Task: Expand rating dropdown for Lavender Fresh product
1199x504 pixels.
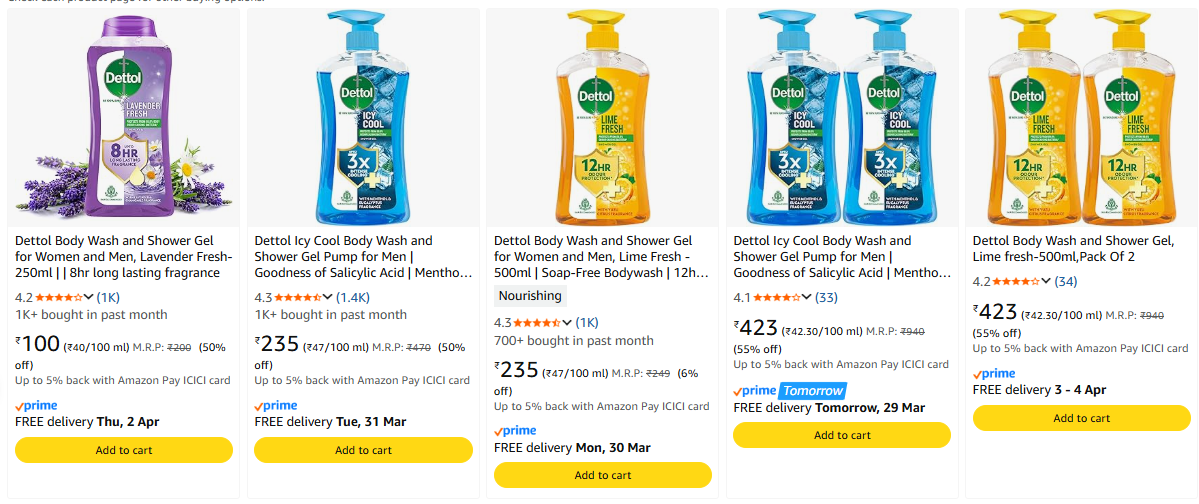Action: (x=89, y=297)
